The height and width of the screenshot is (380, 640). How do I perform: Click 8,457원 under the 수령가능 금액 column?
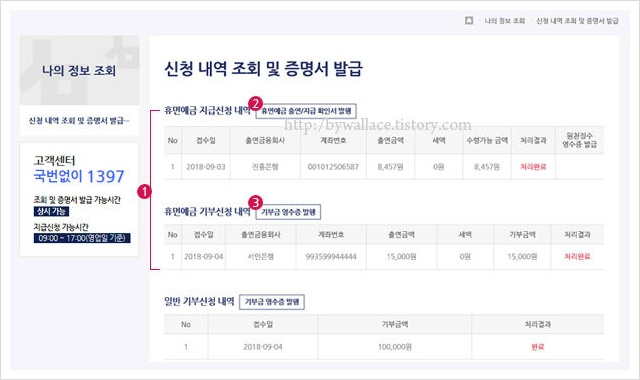487,167
